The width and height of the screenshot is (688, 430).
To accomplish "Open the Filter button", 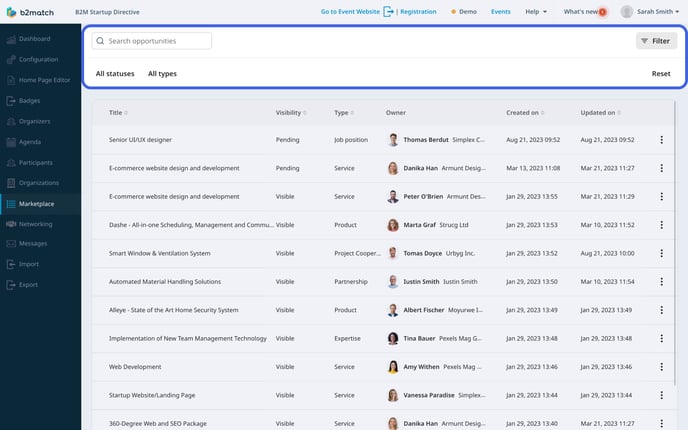I will (x=656, y=41).
